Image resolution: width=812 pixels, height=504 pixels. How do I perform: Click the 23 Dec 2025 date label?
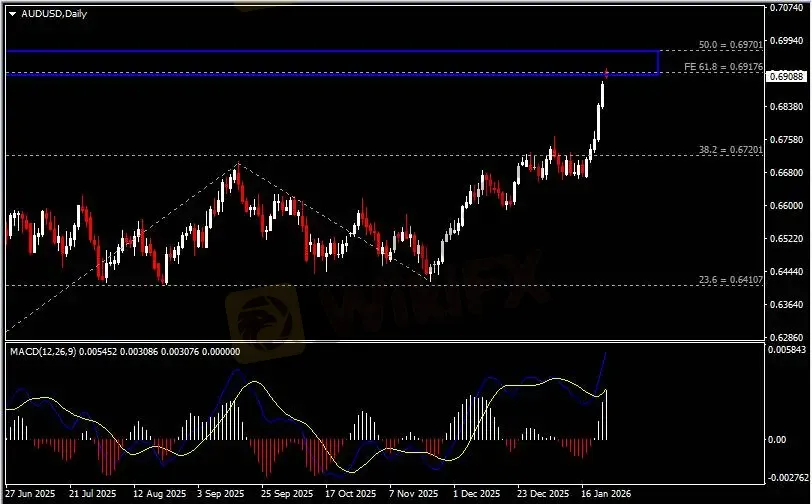click(x=544, y=494)
